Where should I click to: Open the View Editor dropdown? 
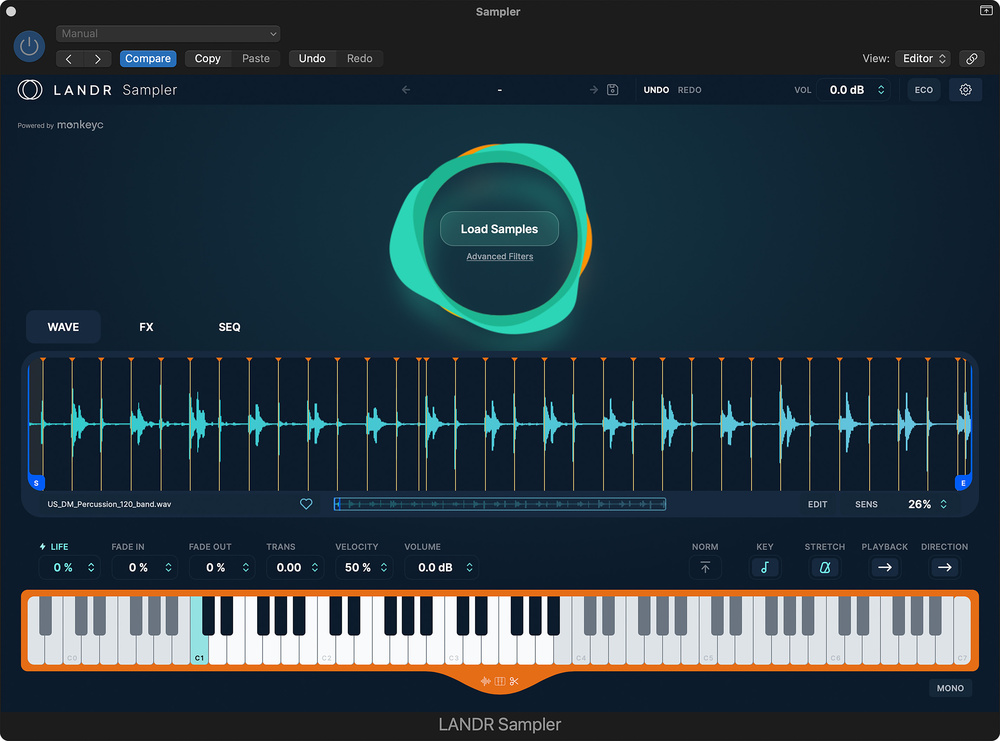(x=923, y=59)
